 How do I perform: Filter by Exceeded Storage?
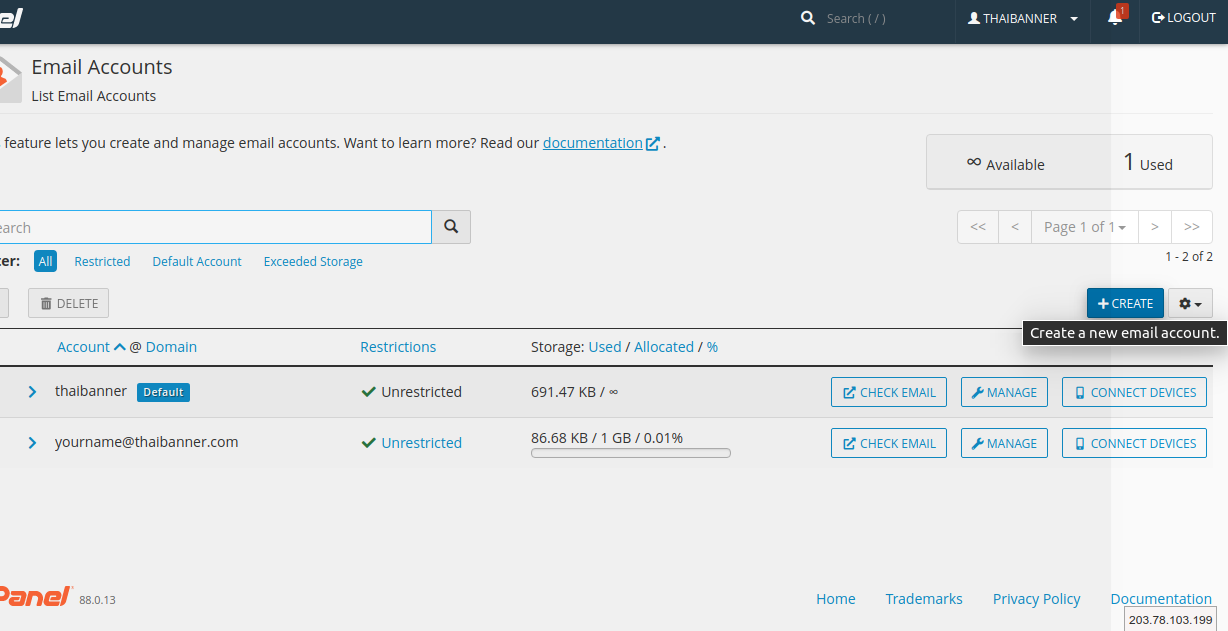[x=313, y=261]
